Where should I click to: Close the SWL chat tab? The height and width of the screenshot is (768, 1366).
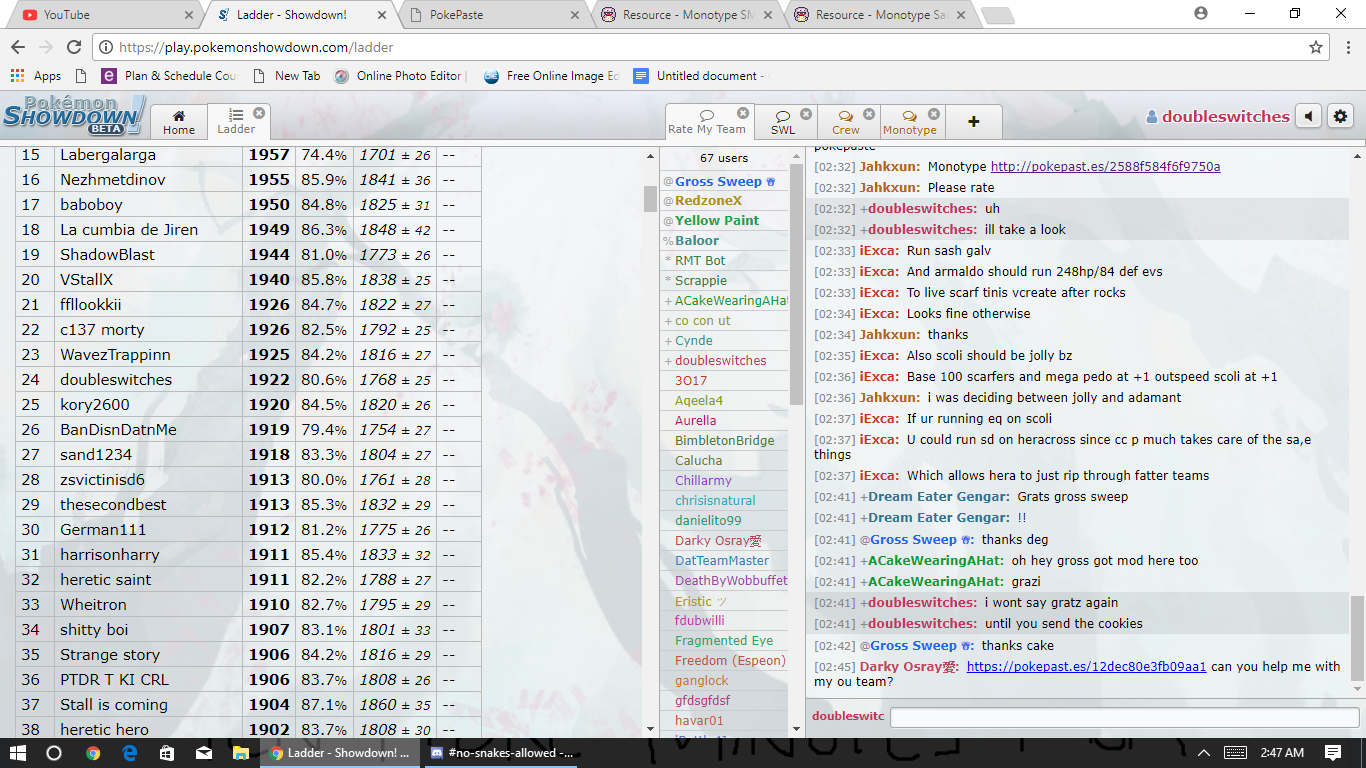coord(806,114)
